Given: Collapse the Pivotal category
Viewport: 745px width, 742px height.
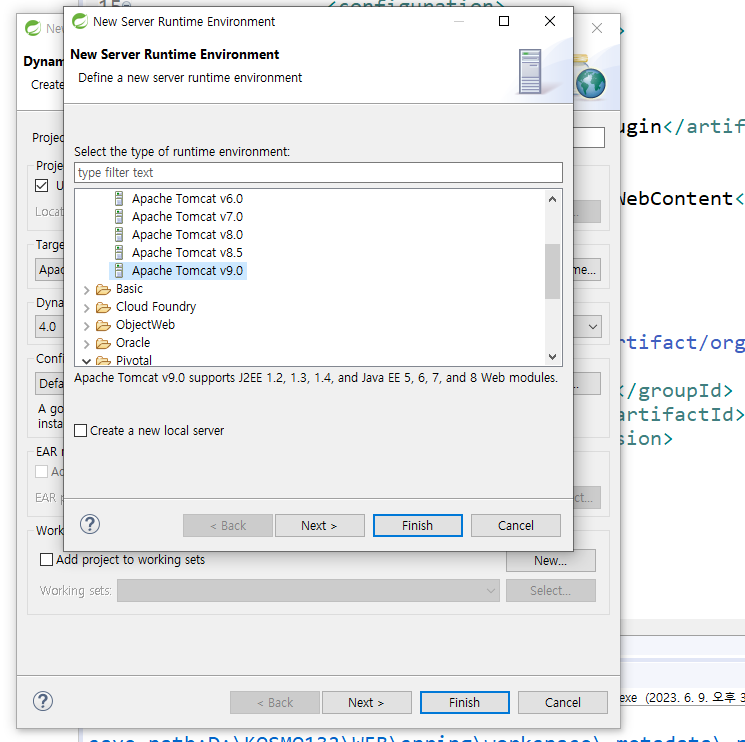Looking at the screenshot, I should (x=86, y=361).
